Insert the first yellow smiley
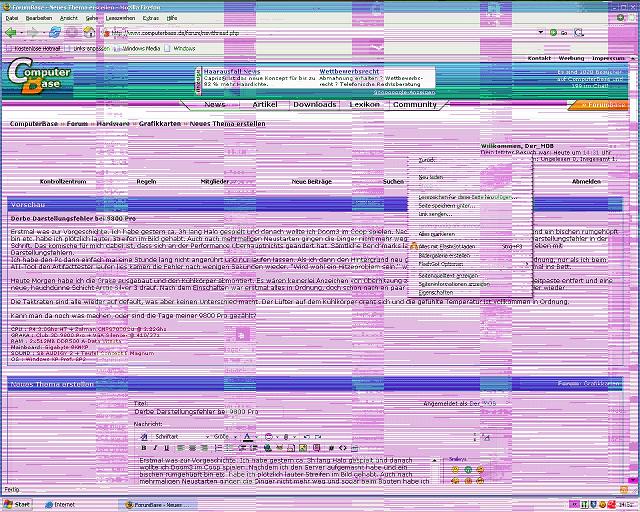The width and height of the screenshot is (640, 512). click(x=456, y=470)
